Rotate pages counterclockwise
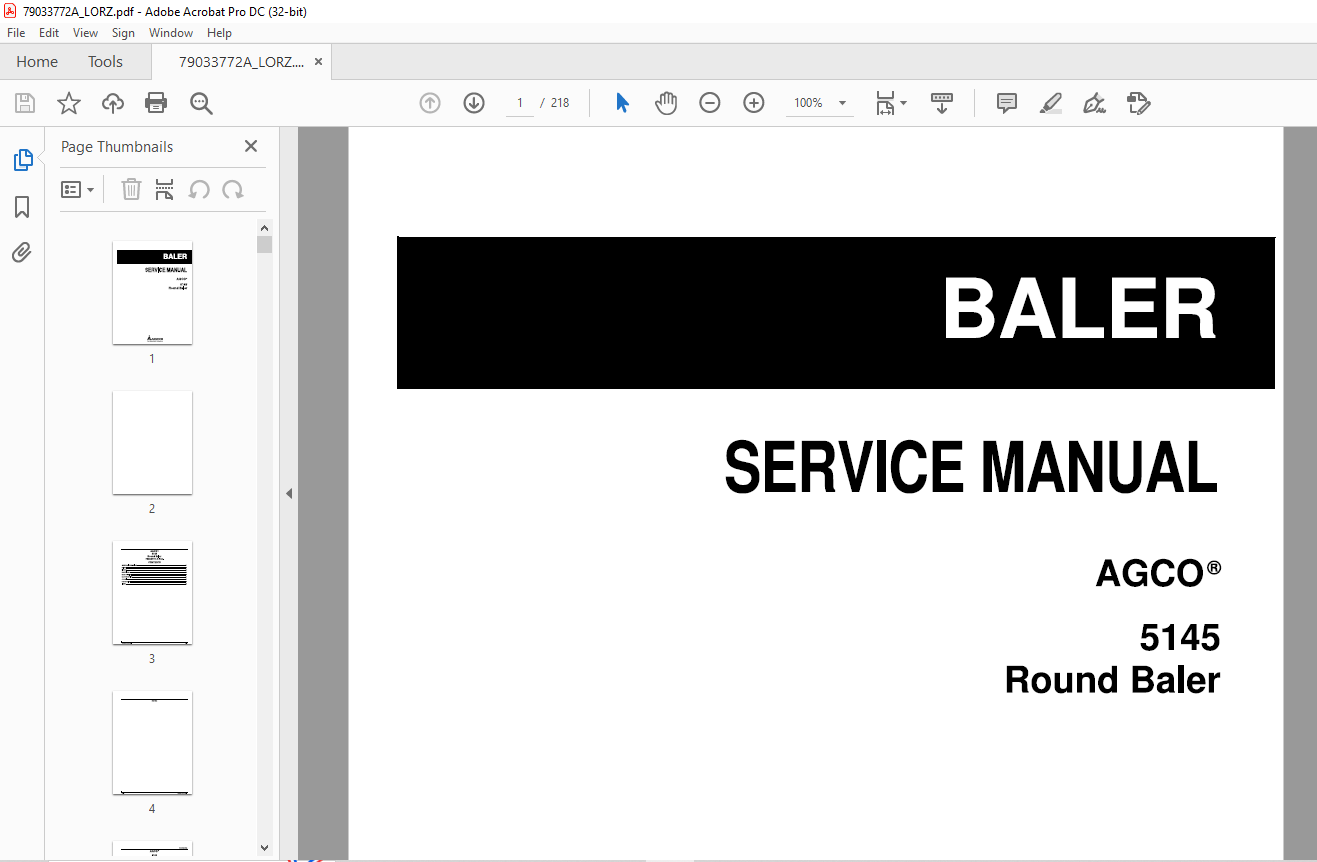The image size is (1317, 862). (x=199, y=189)
